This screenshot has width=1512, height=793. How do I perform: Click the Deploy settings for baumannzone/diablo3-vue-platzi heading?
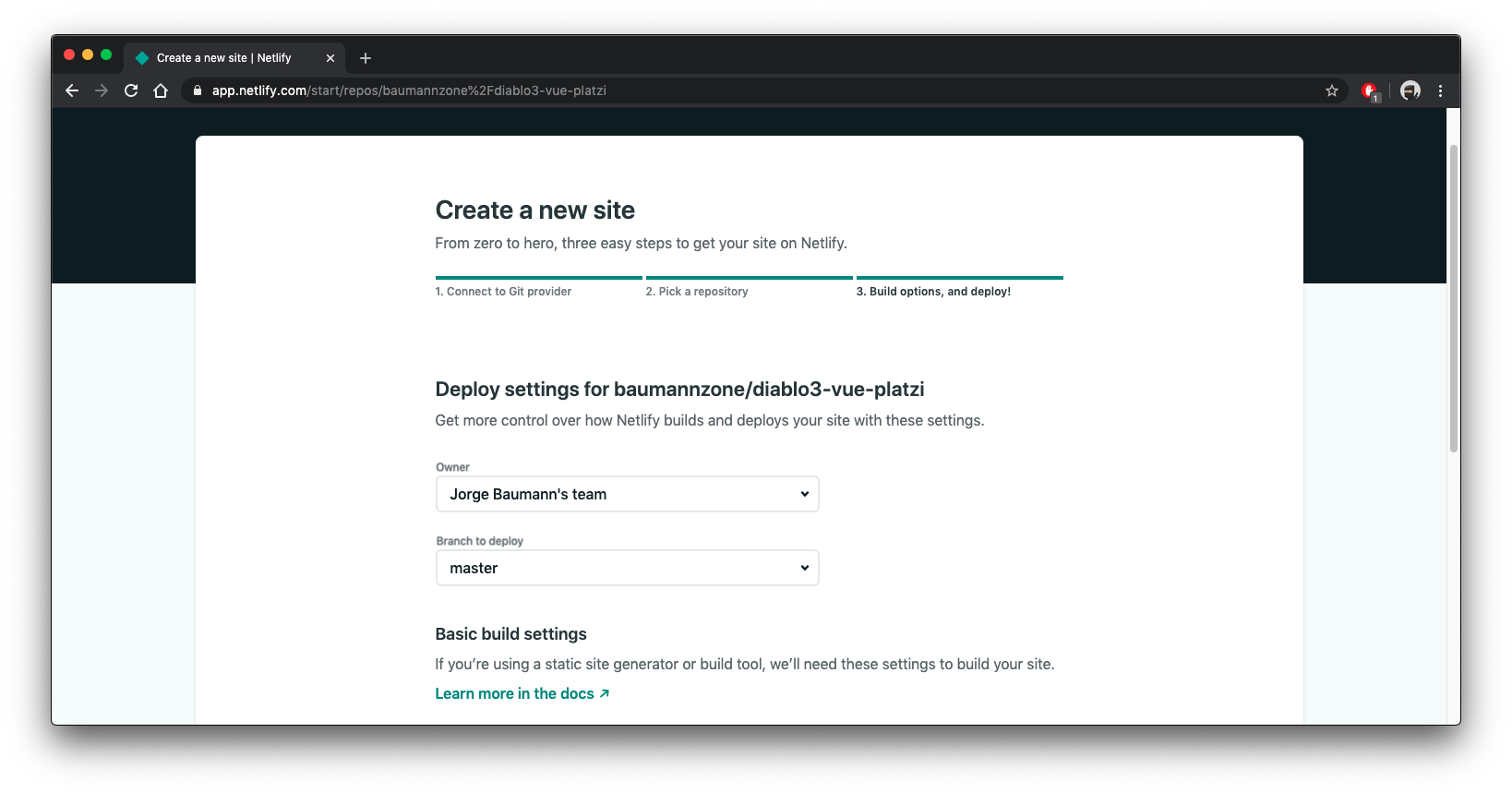click(x=680, y=390)
